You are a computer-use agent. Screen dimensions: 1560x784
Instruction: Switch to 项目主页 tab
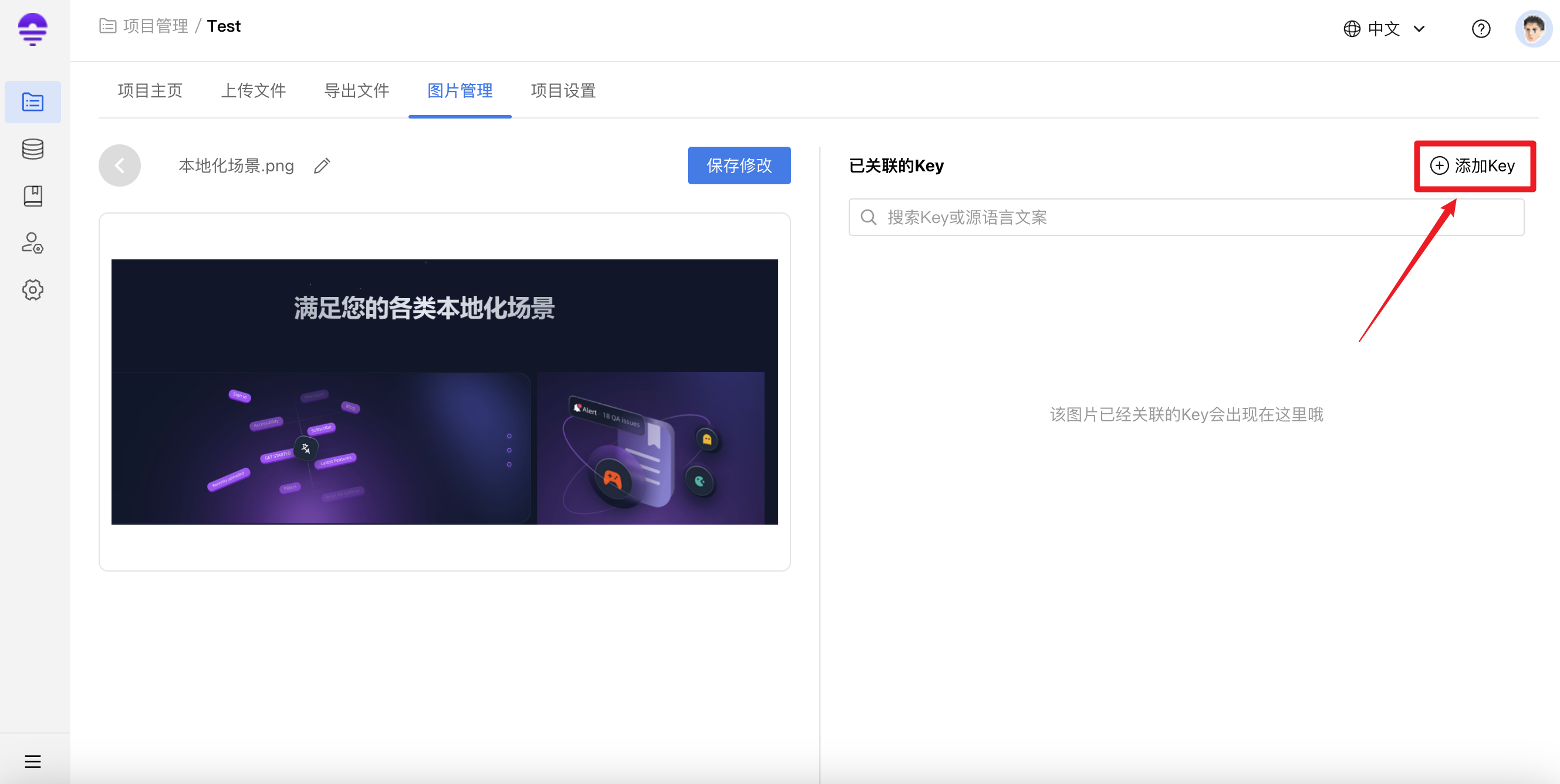point(150,91)
